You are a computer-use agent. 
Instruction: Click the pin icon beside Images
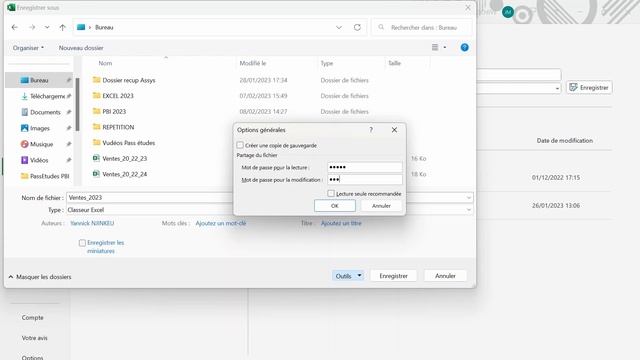(69, 128)
